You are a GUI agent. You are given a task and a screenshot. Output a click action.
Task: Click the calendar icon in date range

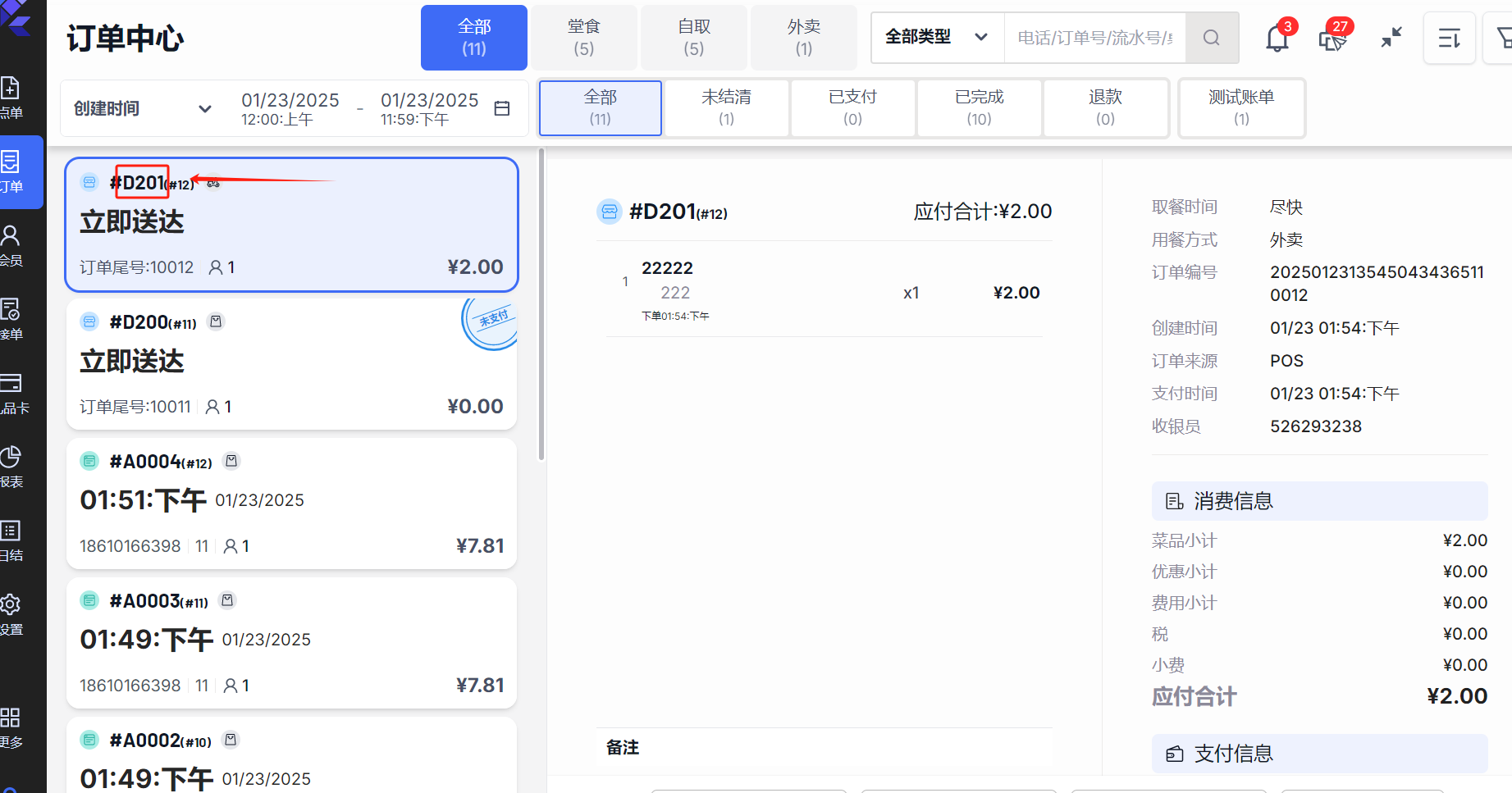pos(503,108)
